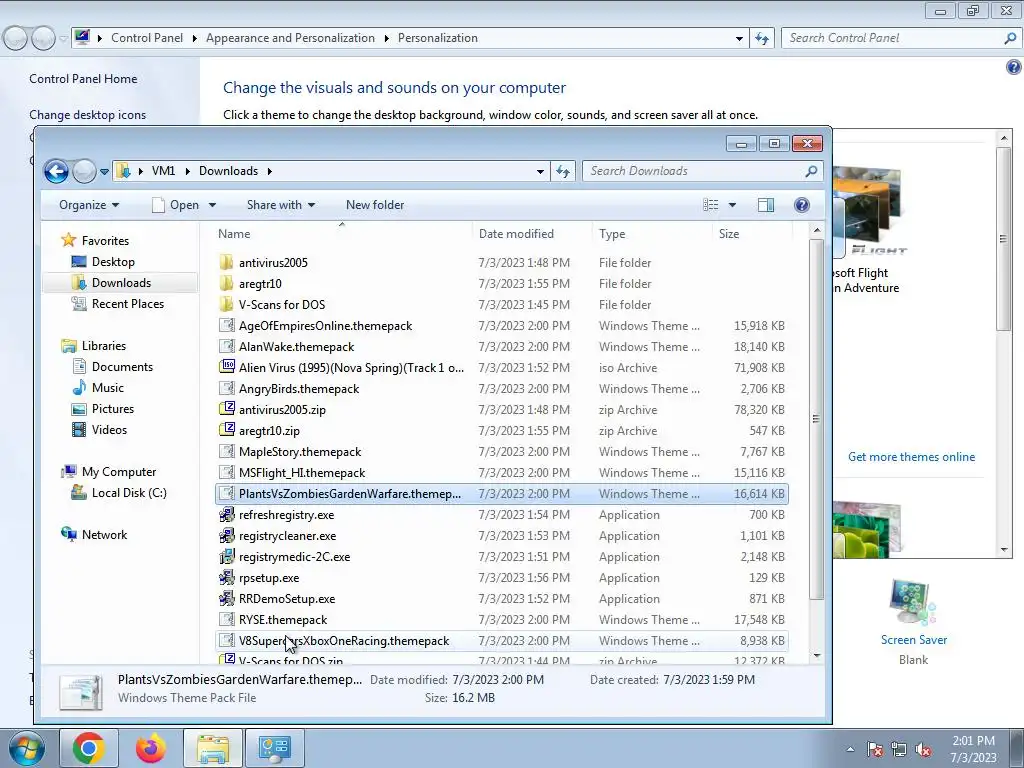1024x768 pixels.
Task: Expand Downloads address bar history dropdown
Action: click(x=540, y=171)
